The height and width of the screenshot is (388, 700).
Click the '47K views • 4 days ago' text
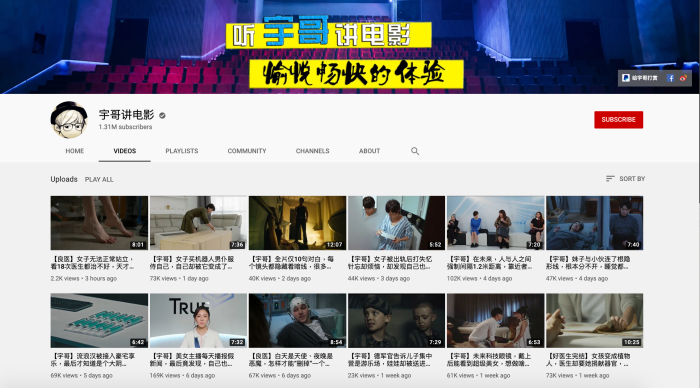pos(577,278)
